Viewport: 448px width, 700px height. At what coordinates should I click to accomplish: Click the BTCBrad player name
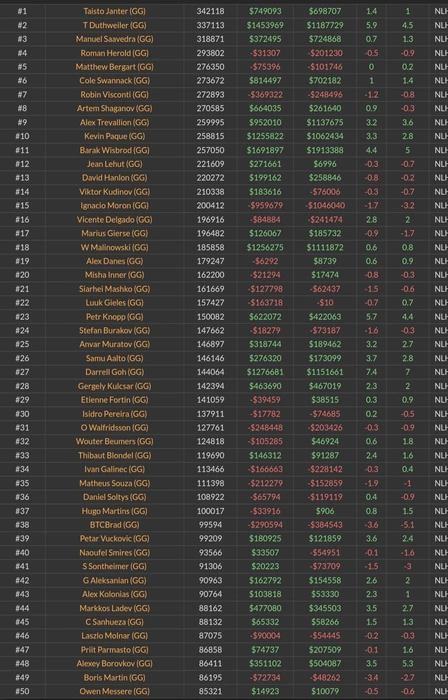pyautogui.click(x=114, y=525)
